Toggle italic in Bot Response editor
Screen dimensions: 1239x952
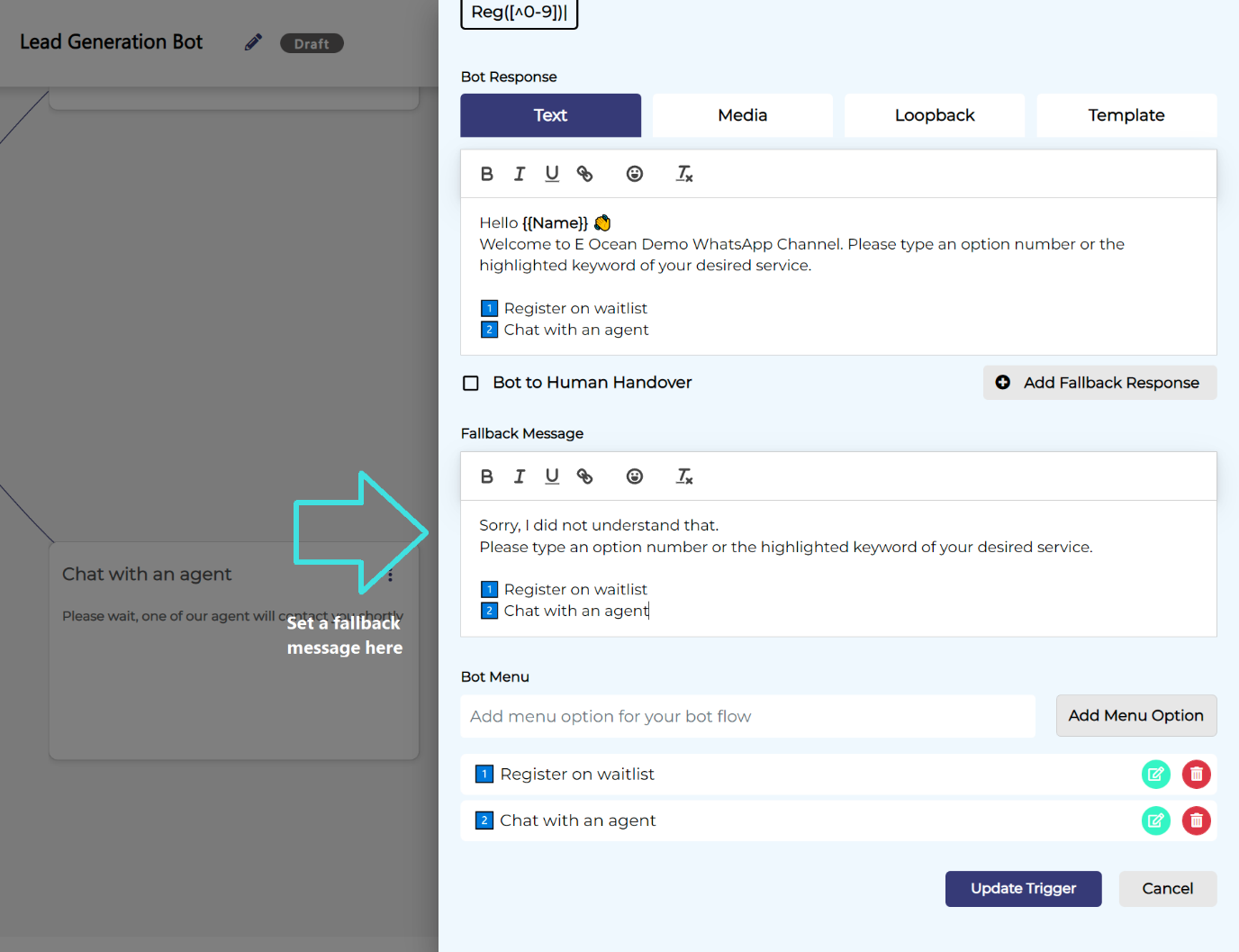[x=520, y=174]
